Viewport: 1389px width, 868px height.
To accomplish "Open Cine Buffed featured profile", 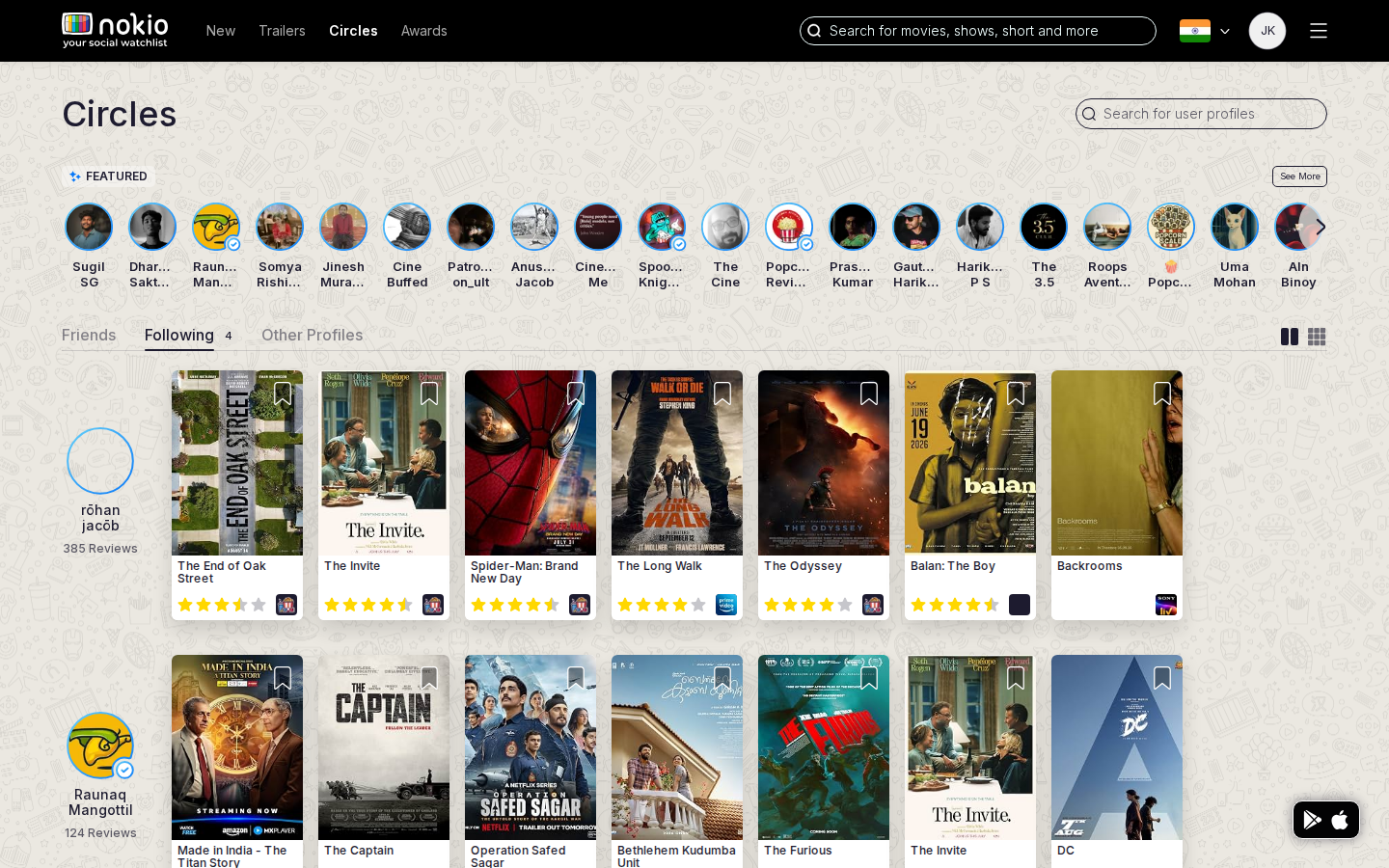I will (407, 227).
